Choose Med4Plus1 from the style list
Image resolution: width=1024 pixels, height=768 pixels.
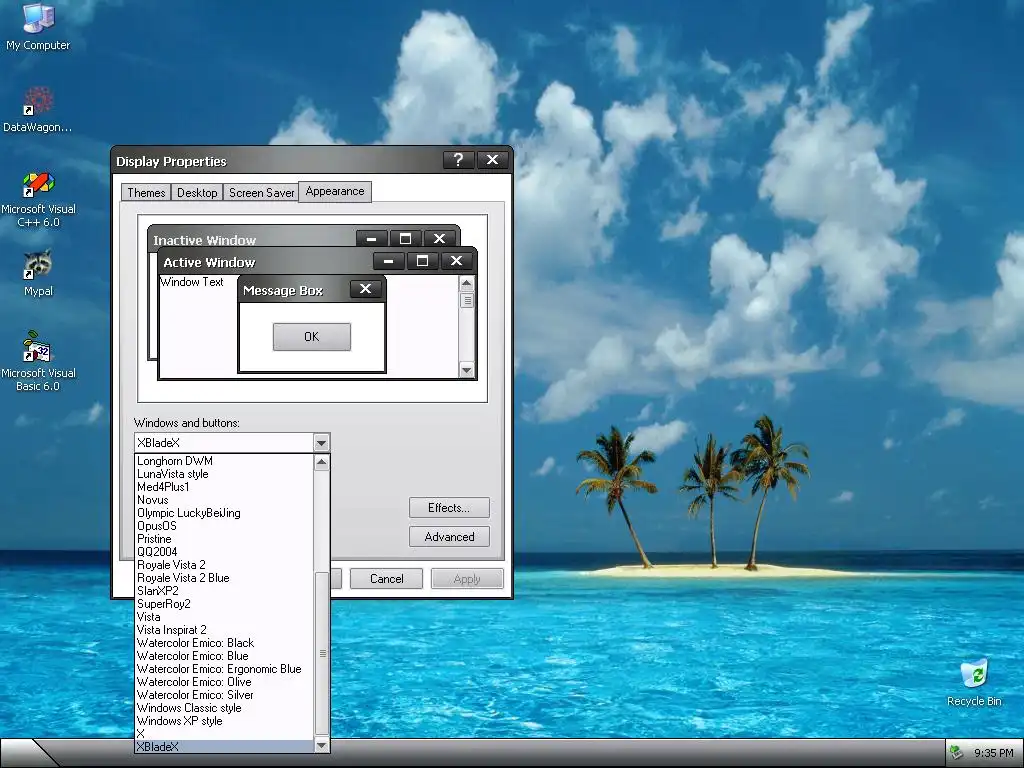(x=224, y=487)
